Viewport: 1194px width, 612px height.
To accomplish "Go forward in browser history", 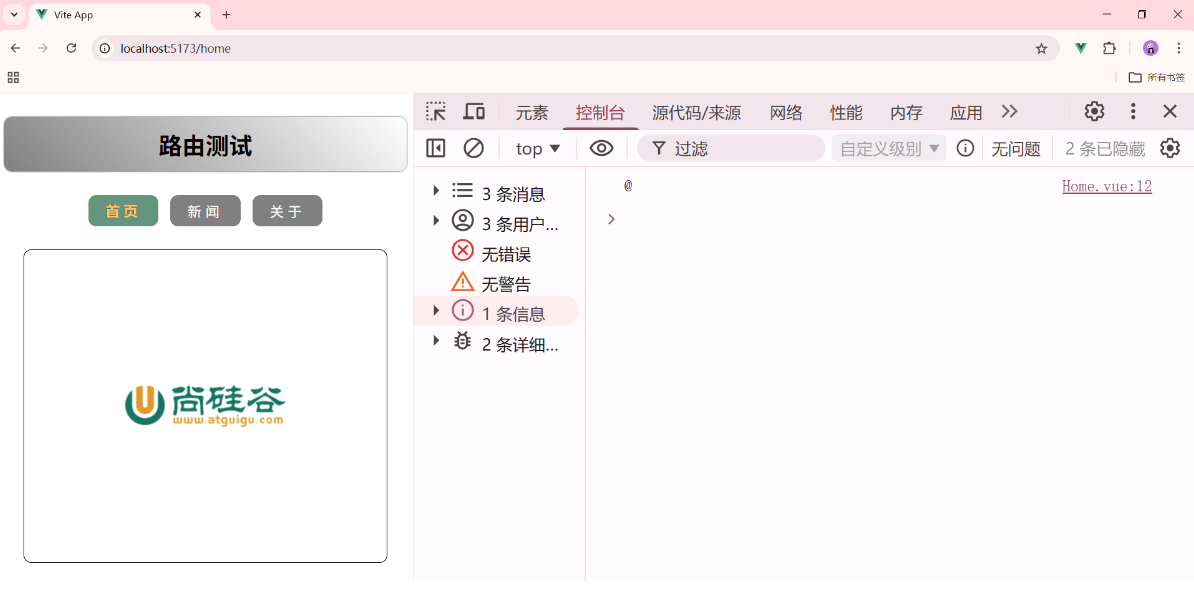I will click(x=43, y=48).
